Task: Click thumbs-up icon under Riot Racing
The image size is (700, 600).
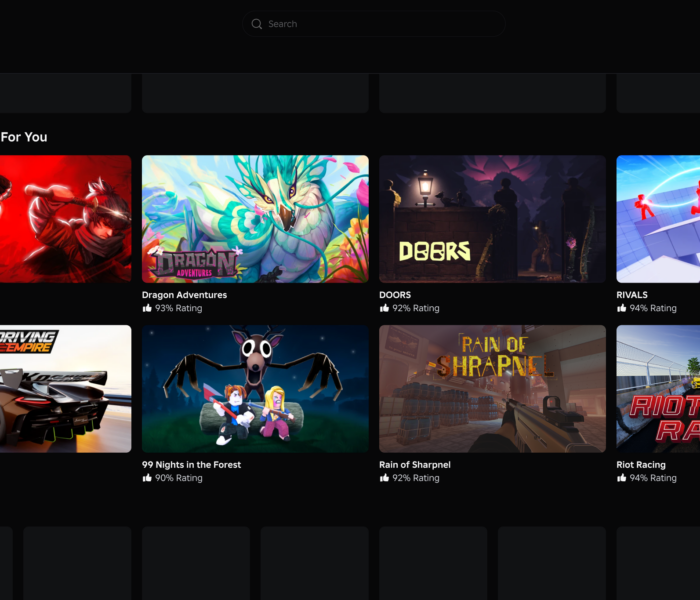Action: 621,478
